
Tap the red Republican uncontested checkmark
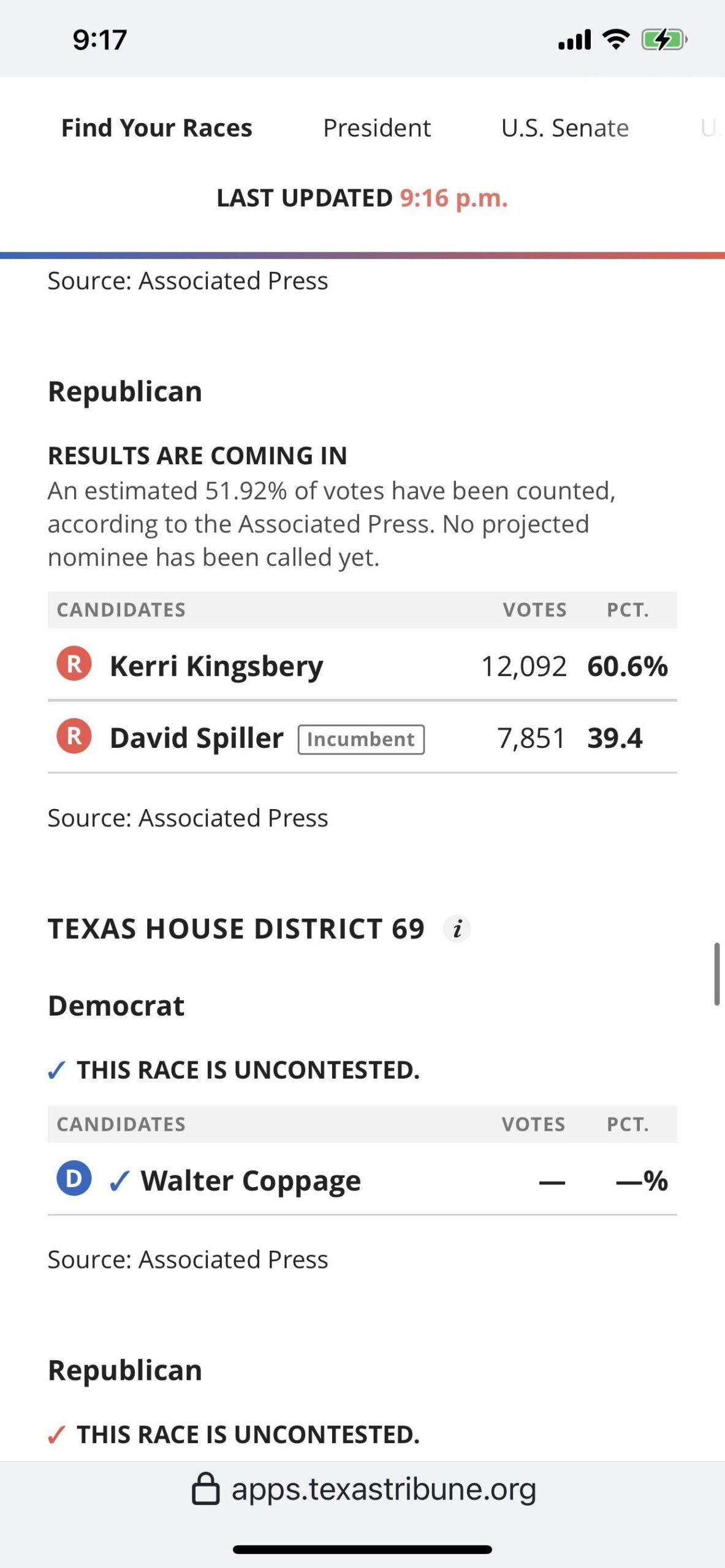pyautogui.click(x=56, y=1435)
